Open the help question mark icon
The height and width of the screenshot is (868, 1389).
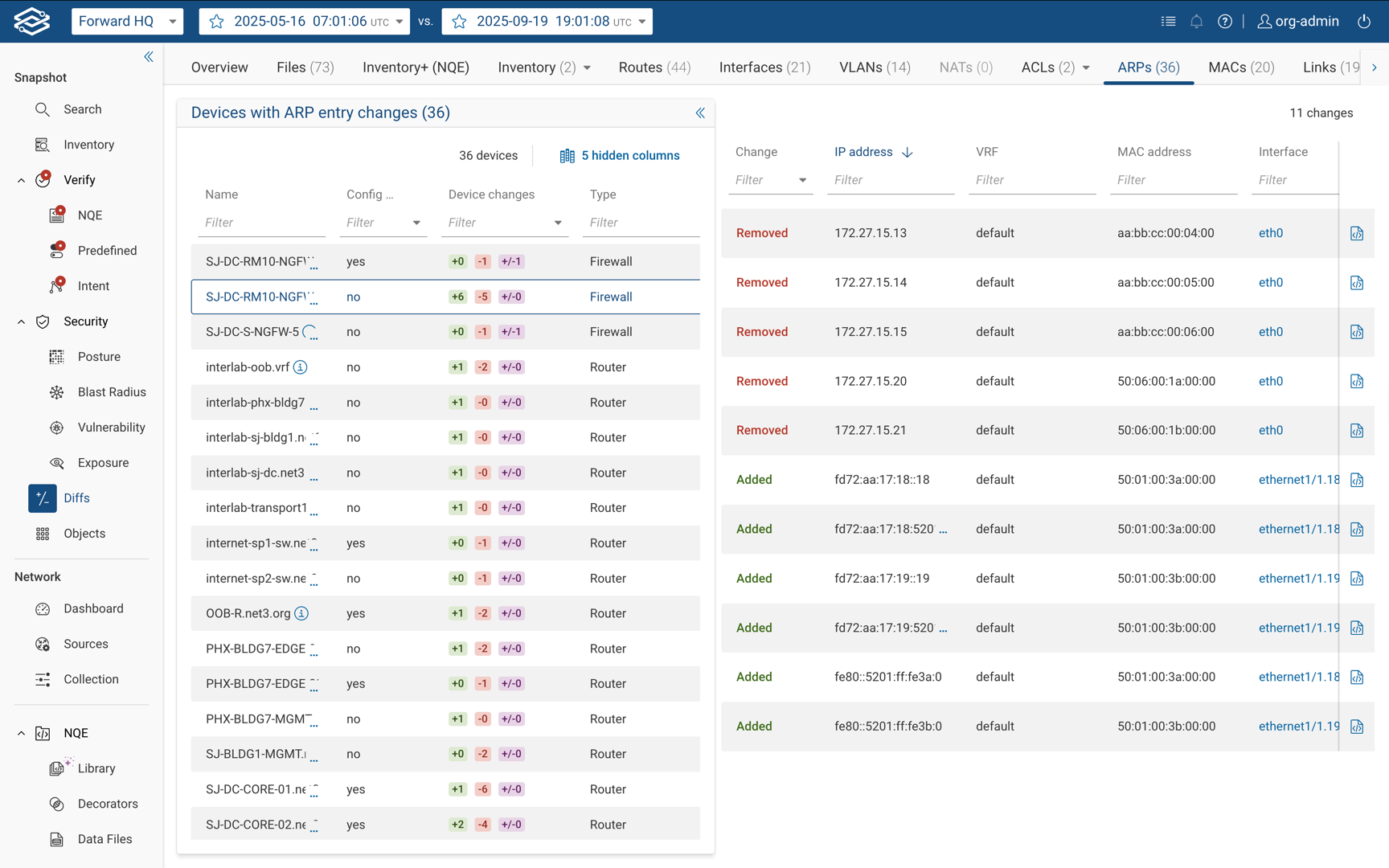1224,22
